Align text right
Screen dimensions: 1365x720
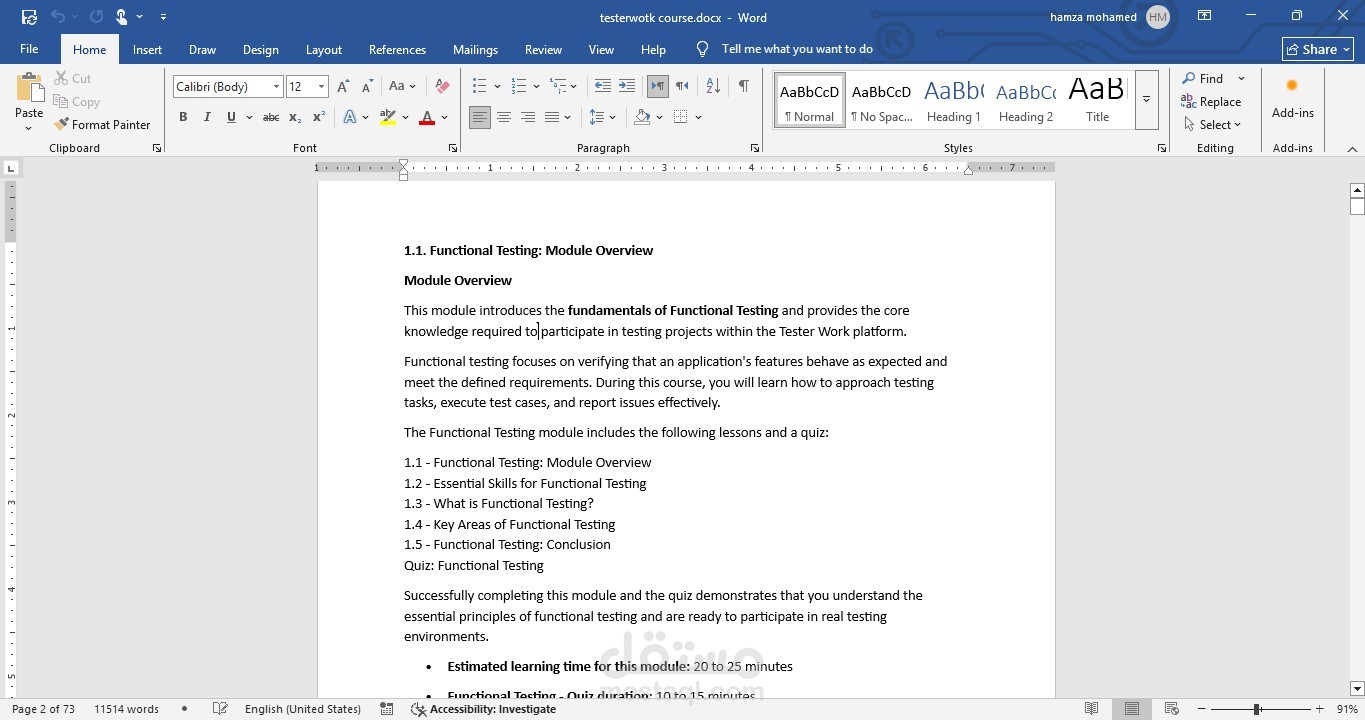click(528, 117)
